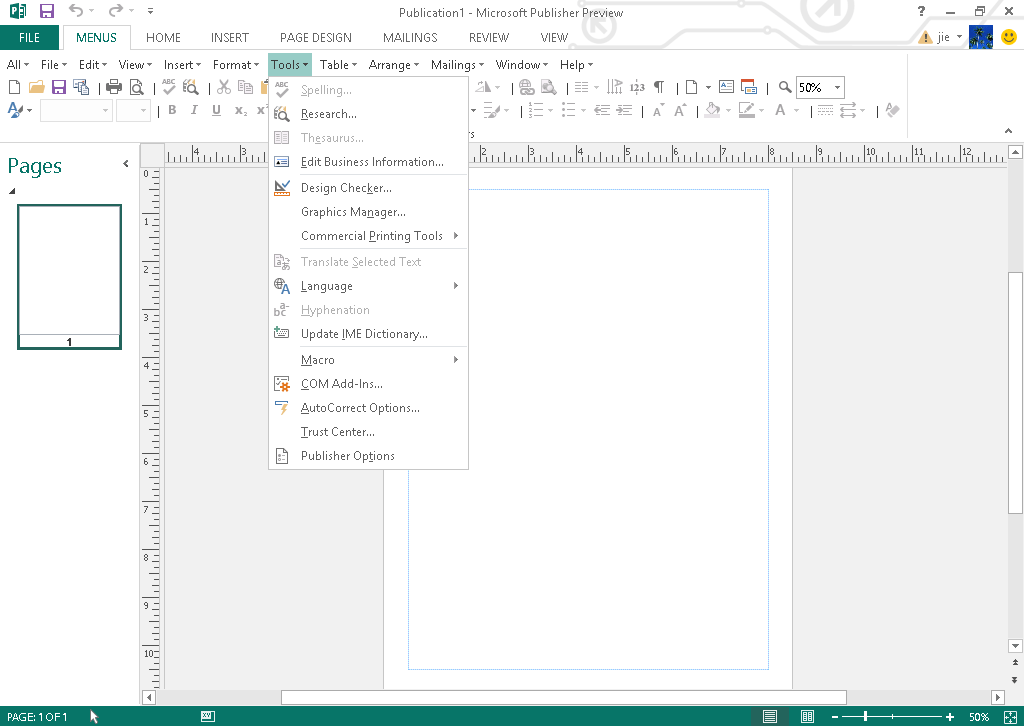The height and width of the screenshot is (726, 1024).
Task: Switch to the HOME tab
Action: [163, 38]
